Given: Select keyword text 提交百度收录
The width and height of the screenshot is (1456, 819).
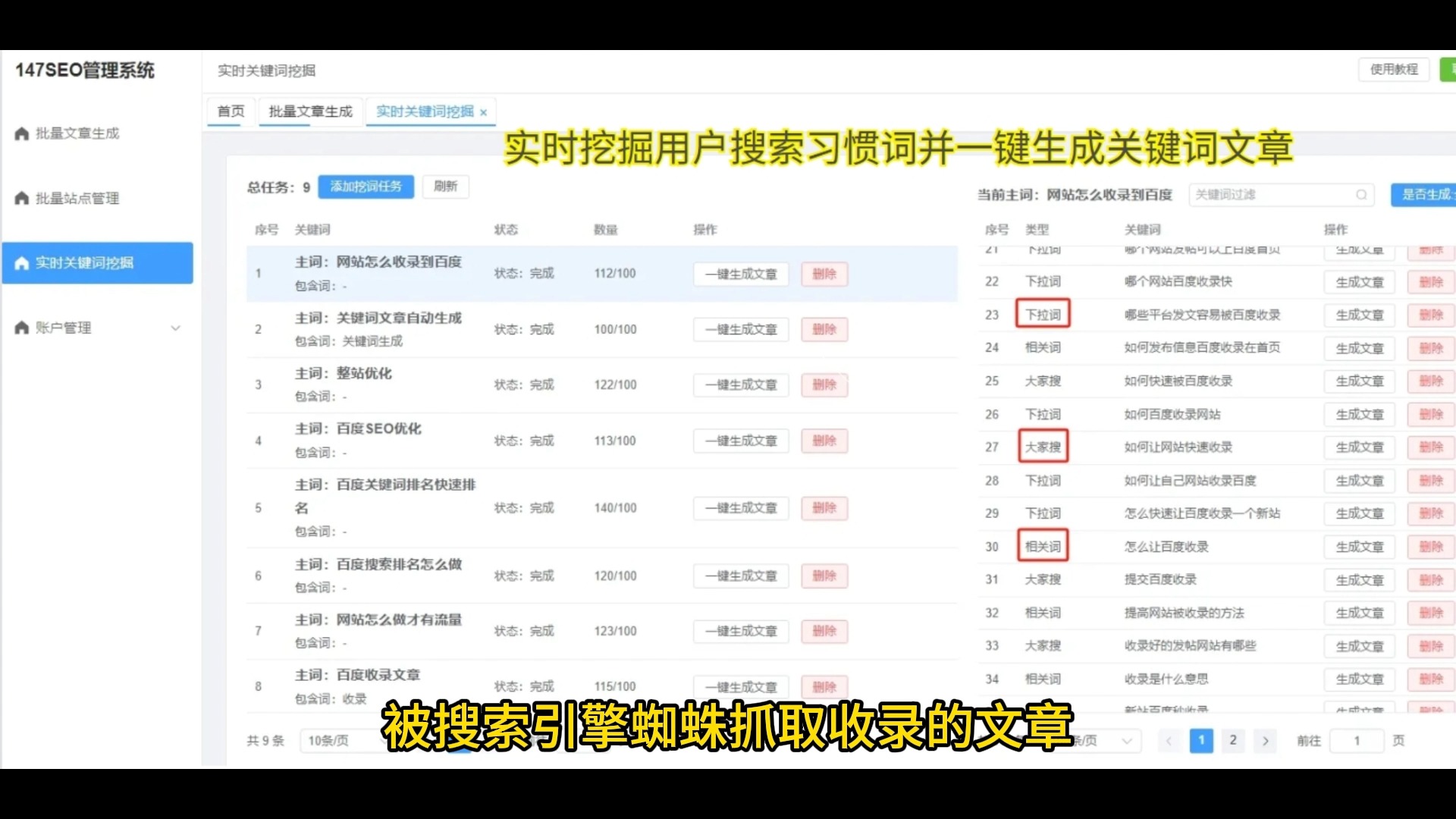Looking at the screenshot, I should [x=1160, y=580].
